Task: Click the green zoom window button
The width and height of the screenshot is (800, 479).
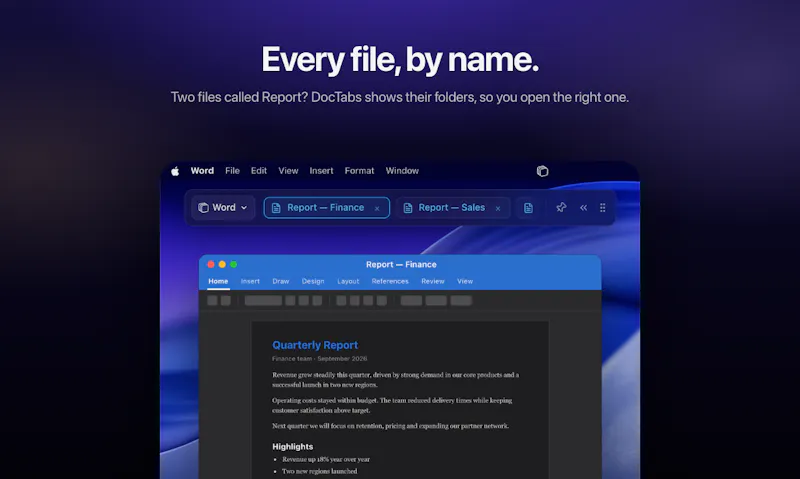Action: pos(233,264)
